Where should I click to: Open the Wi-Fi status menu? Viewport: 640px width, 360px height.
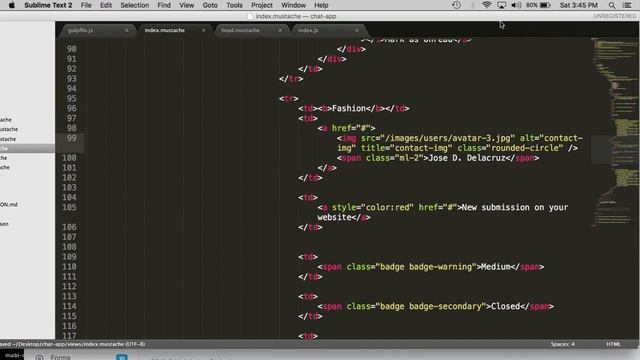click(x=486, y=5)
